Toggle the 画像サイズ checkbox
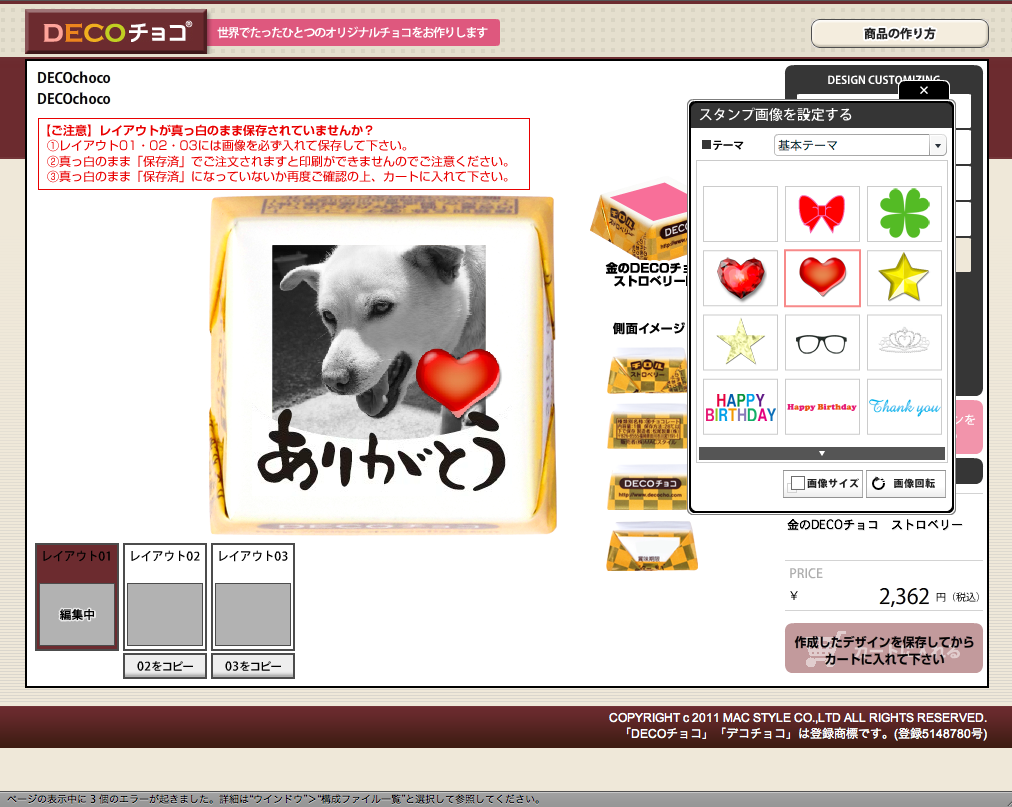 click(x=797, y=484)
